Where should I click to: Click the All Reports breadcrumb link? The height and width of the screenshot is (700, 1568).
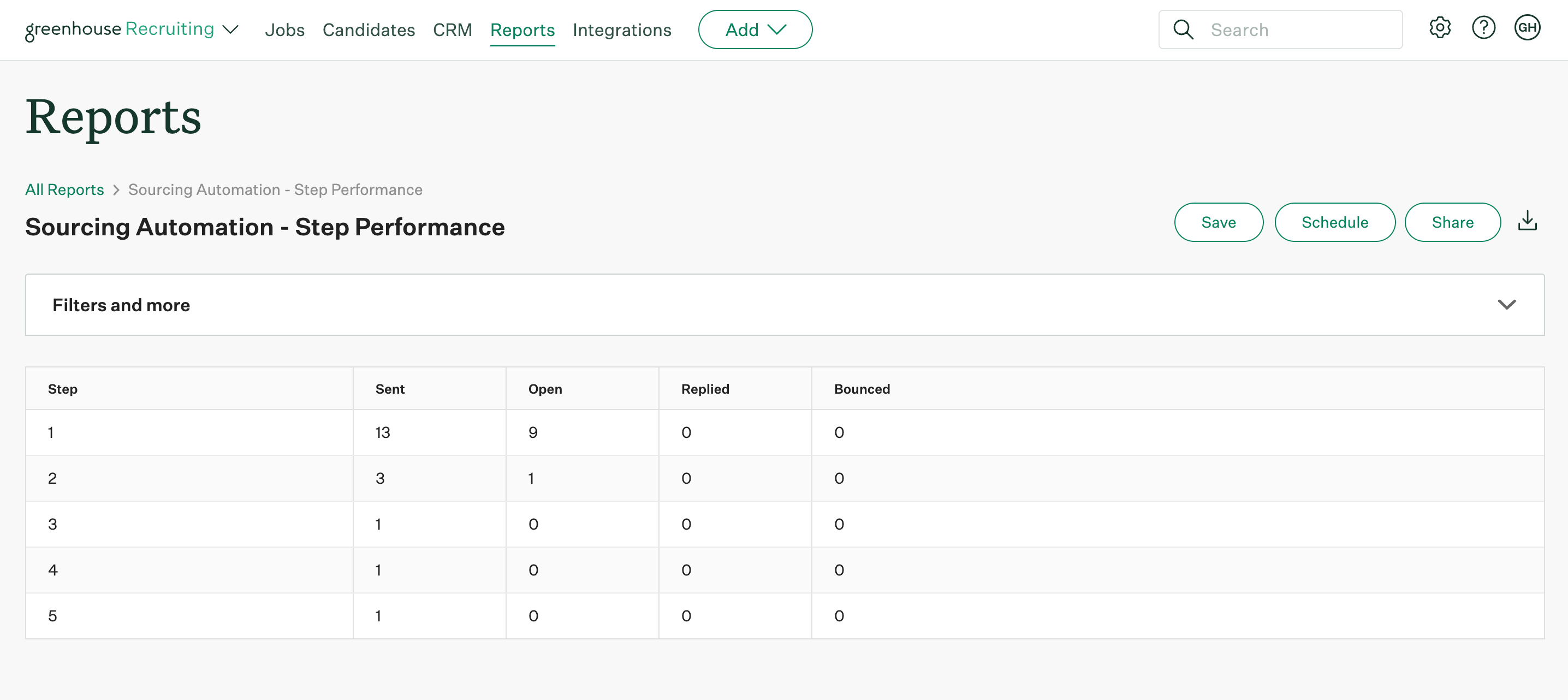coord(64,190)
